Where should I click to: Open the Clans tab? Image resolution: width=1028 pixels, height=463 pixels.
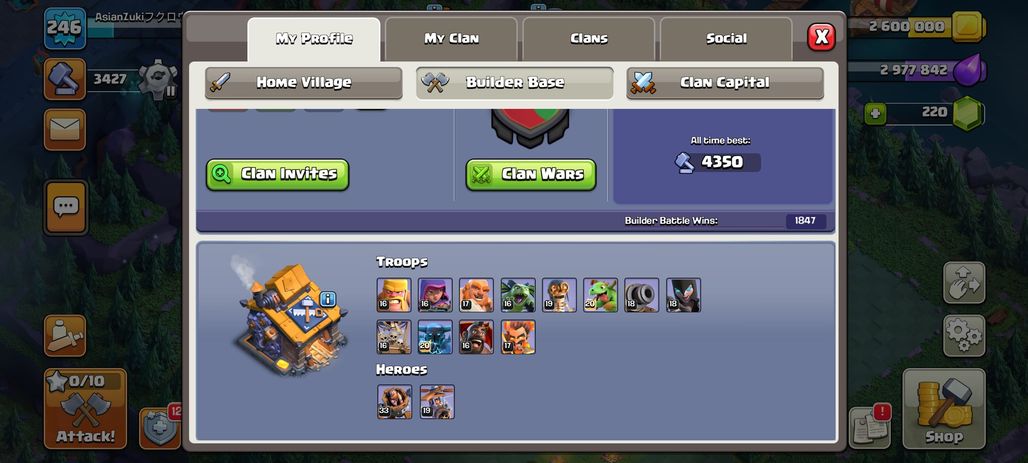(x=589, y=39)
